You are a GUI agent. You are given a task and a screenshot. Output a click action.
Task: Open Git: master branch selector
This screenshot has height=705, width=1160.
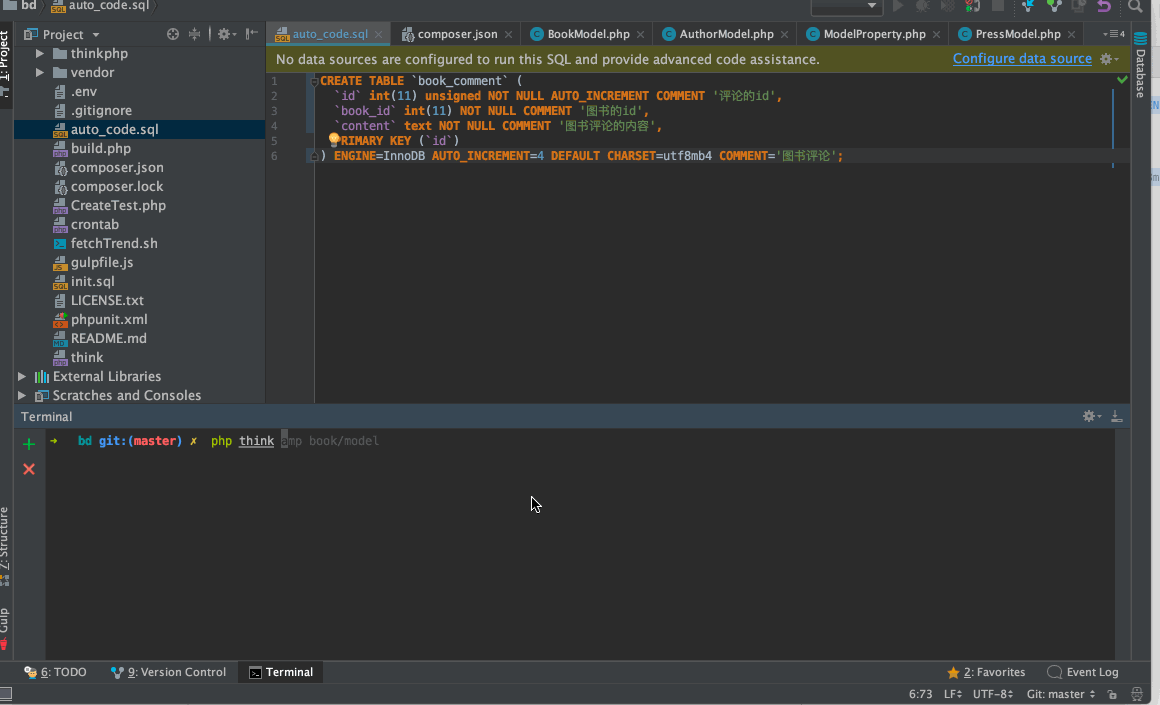click(x=1061, y=694)
